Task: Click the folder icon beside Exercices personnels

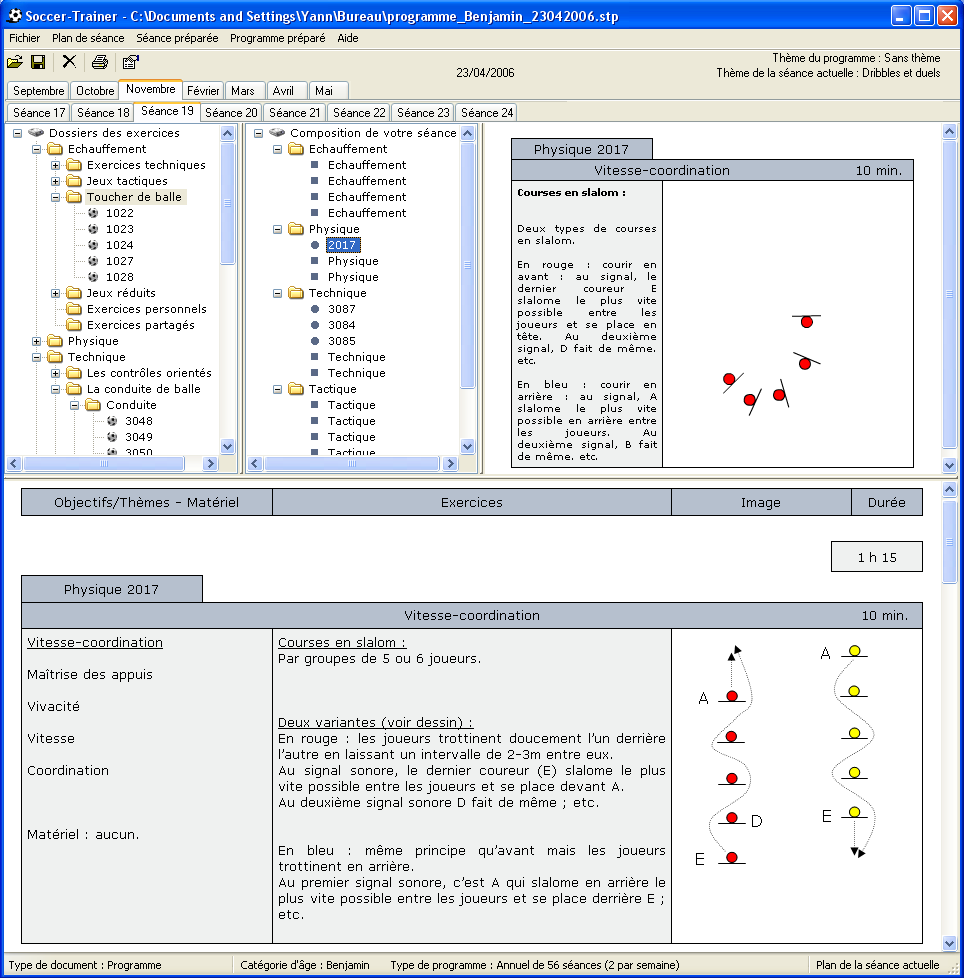Action: coord(74,309)
